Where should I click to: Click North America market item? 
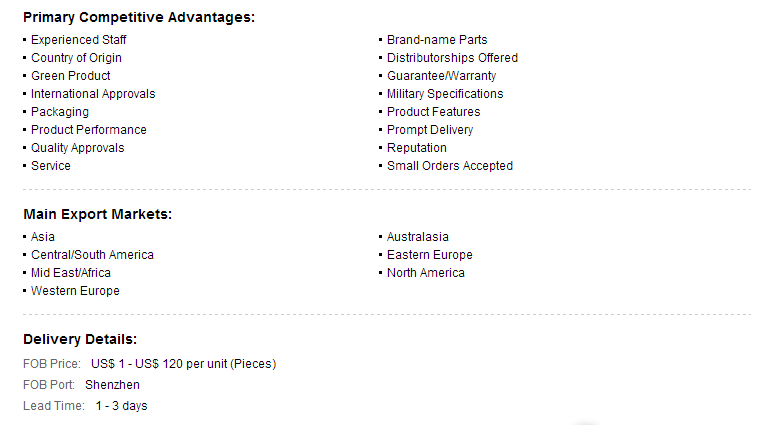click(x=426, y=273)
